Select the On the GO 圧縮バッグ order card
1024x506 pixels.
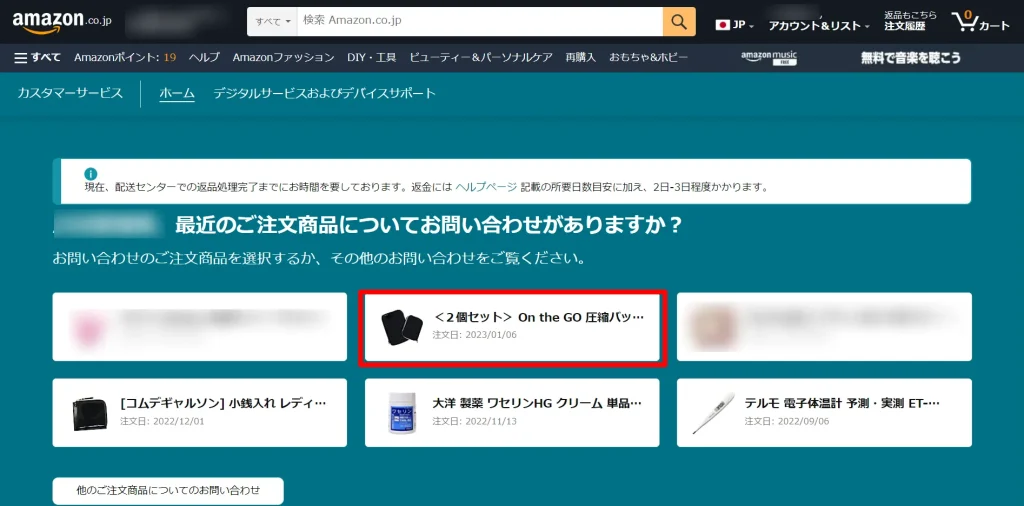[x=512, y=326]
